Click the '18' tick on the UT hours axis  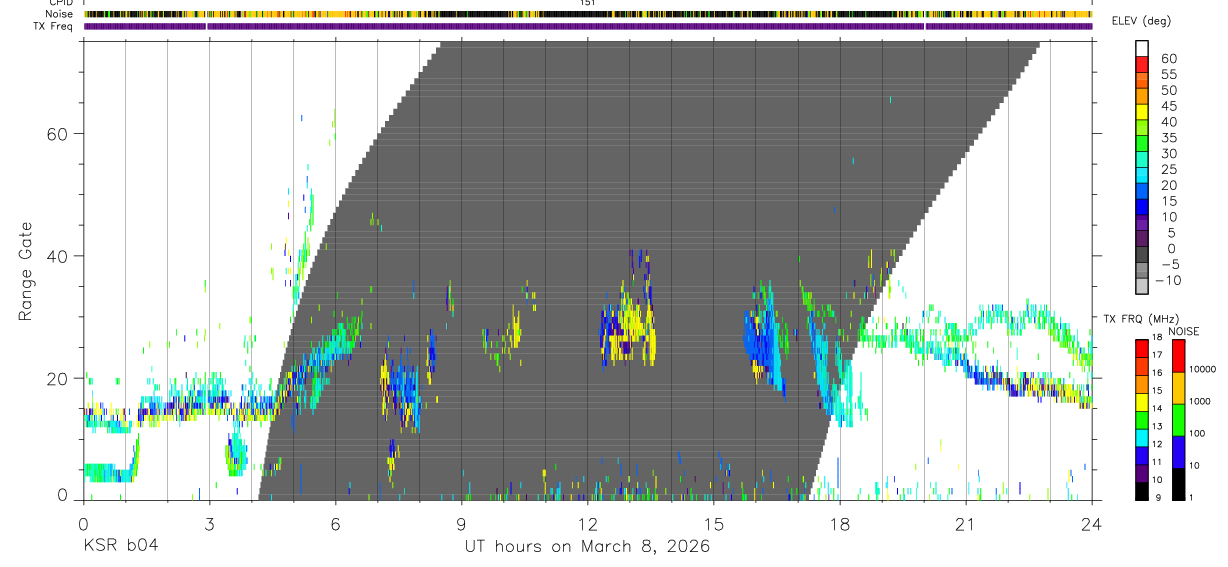tap(840, 523)
